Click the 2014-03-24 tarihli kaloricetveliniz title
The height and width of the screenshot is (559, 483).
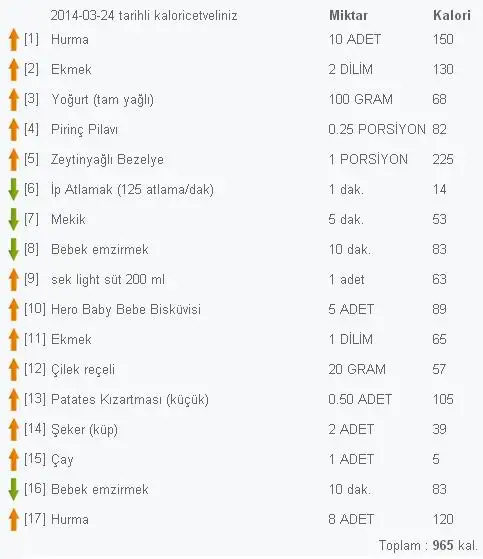coord(144,16)
